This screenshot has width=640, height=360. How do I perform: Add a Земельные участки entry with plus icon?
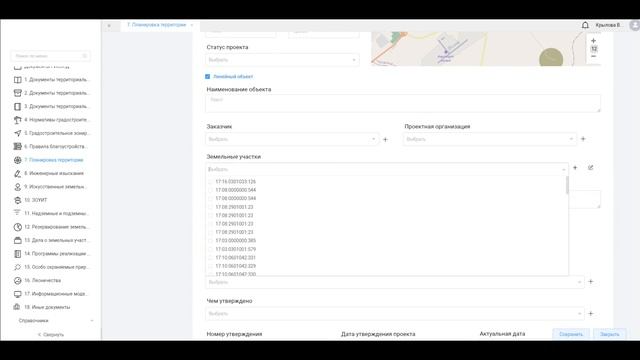pyautogui.click(x=575, y=168)
